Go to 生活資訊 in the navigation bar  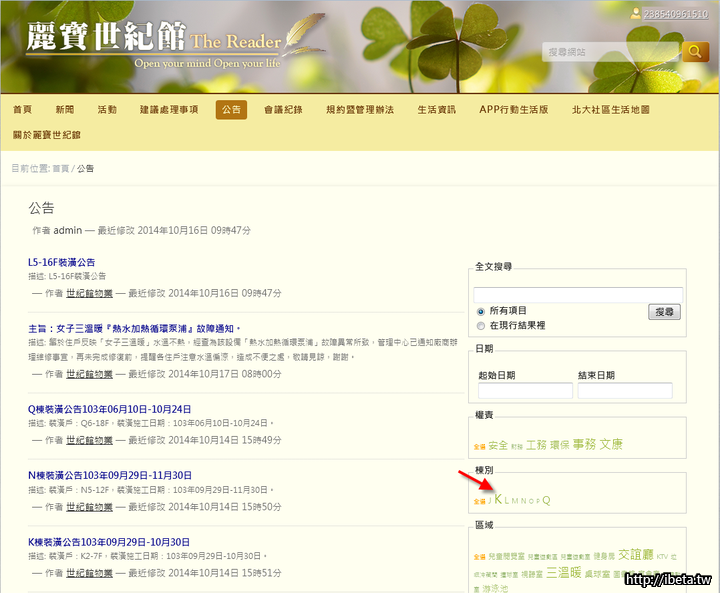pos(436,109)
